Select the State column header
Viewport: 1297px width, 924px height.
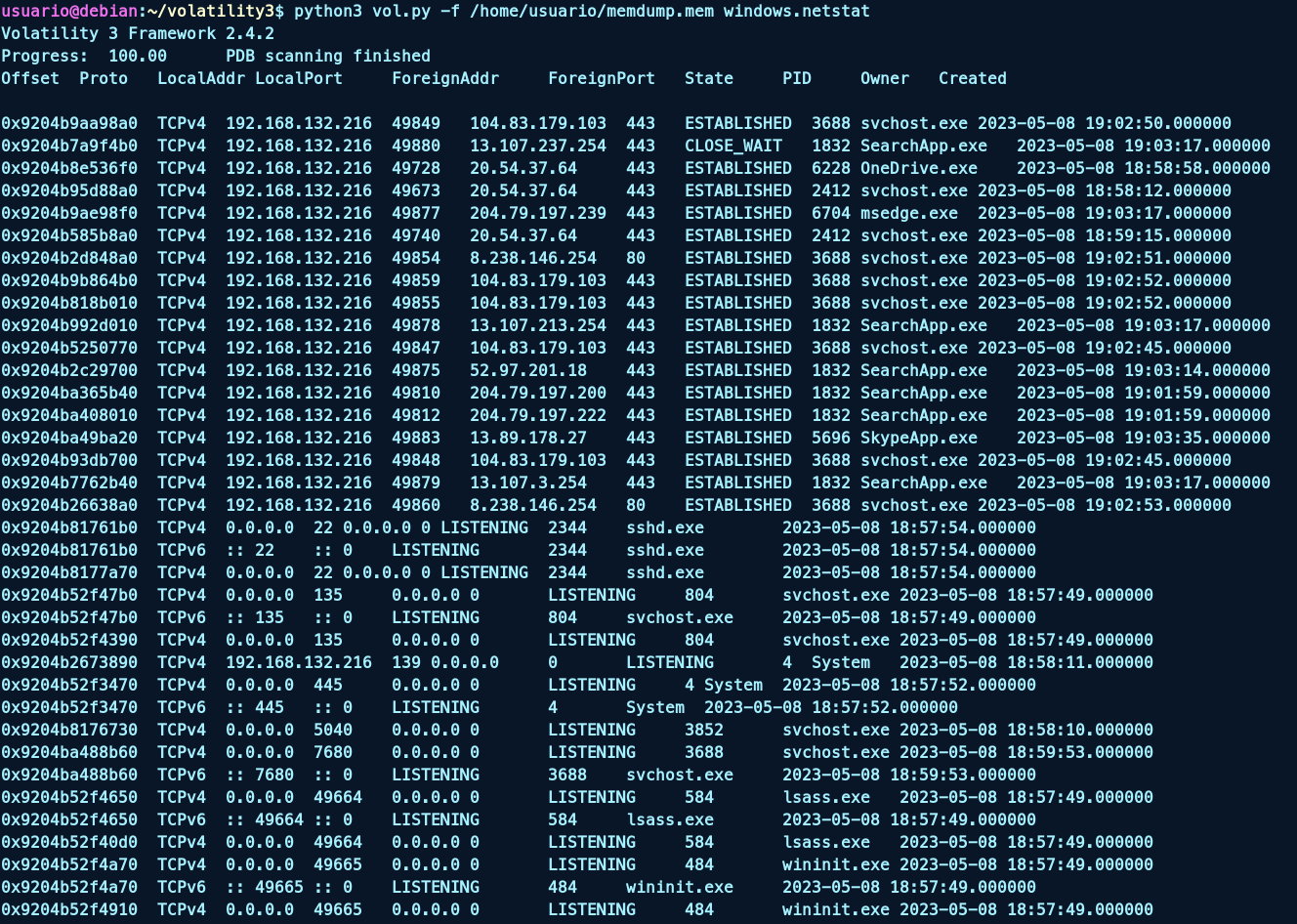pos(708,78)
